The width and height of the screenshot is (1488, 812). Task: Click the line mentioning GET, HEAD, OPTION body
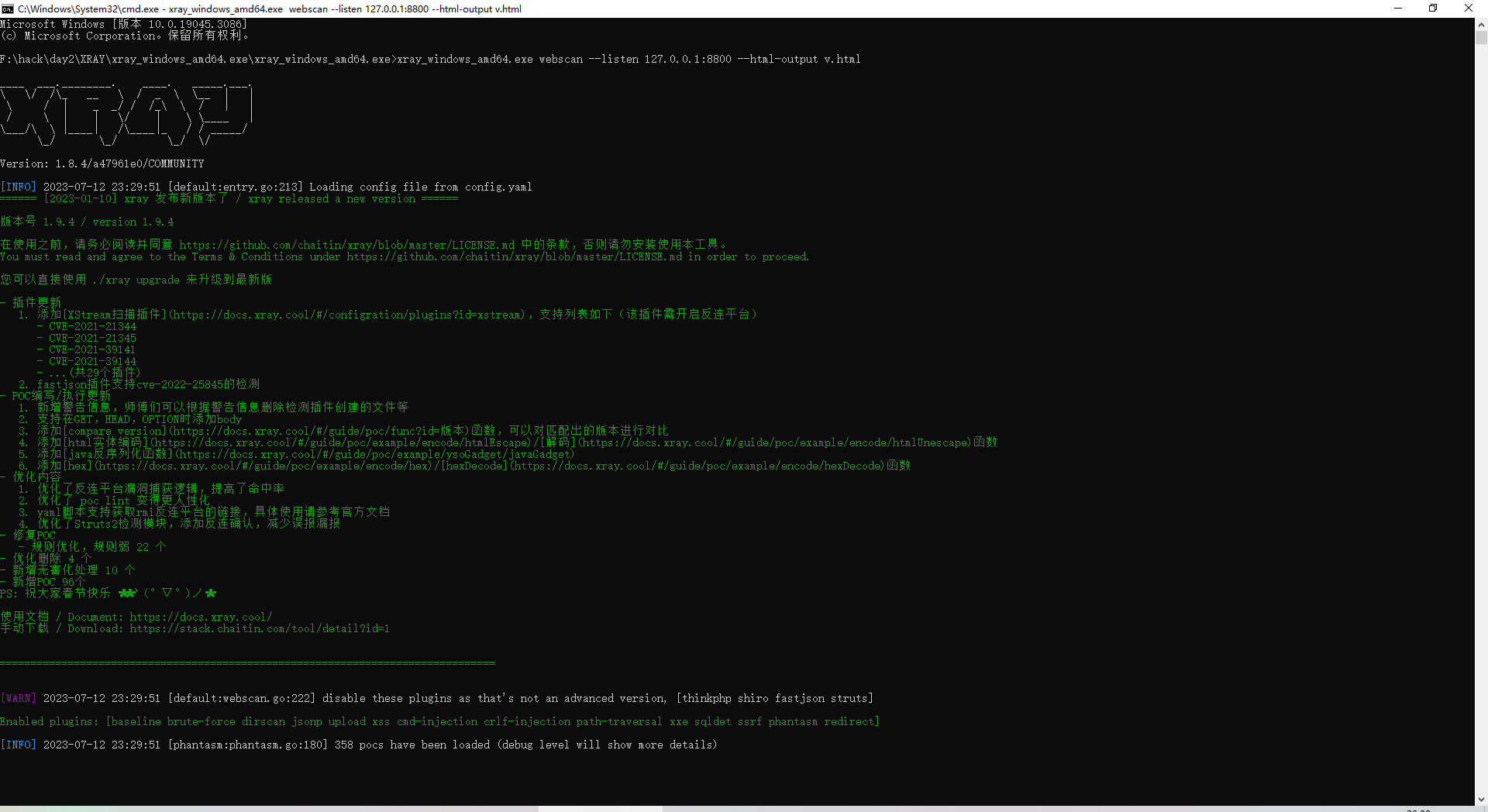(x=130, y=419)
